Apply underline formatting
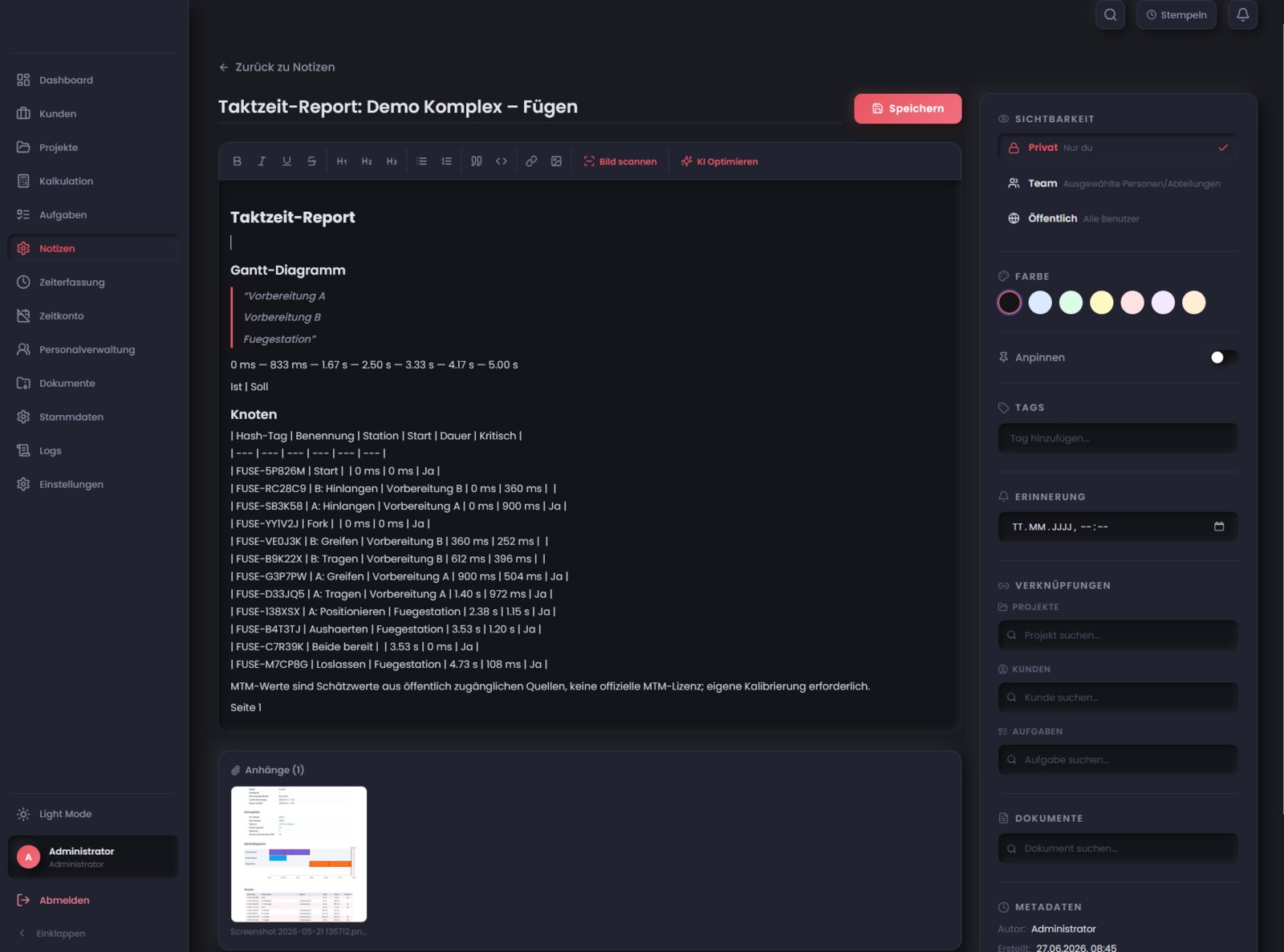The width and height of the screenshot is (1284, 952). [x=286, y=161]
